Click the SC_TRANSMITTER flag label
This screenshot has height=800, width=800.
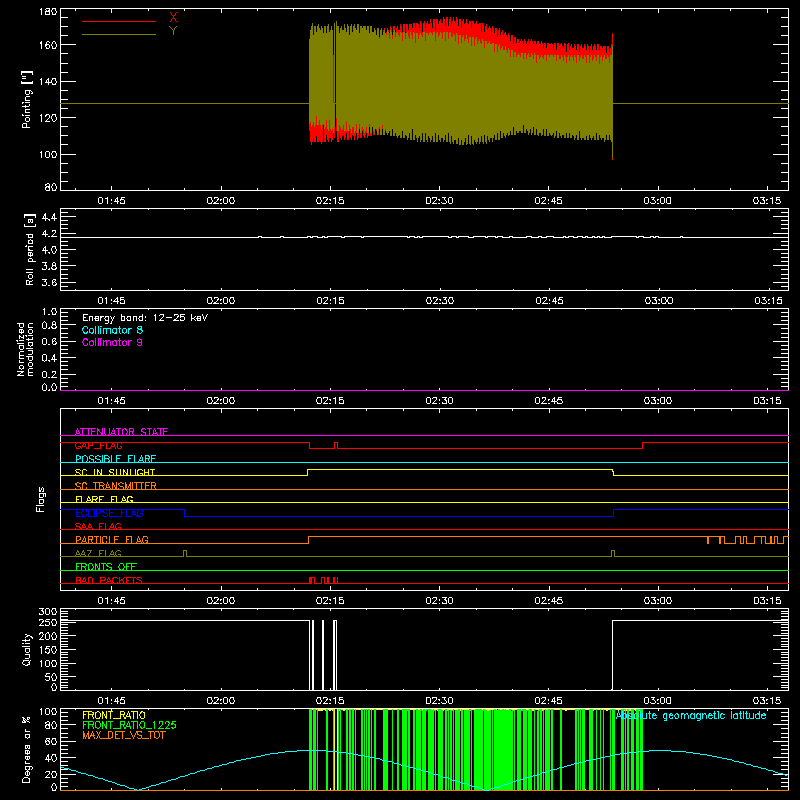click(x=116, y=486)
